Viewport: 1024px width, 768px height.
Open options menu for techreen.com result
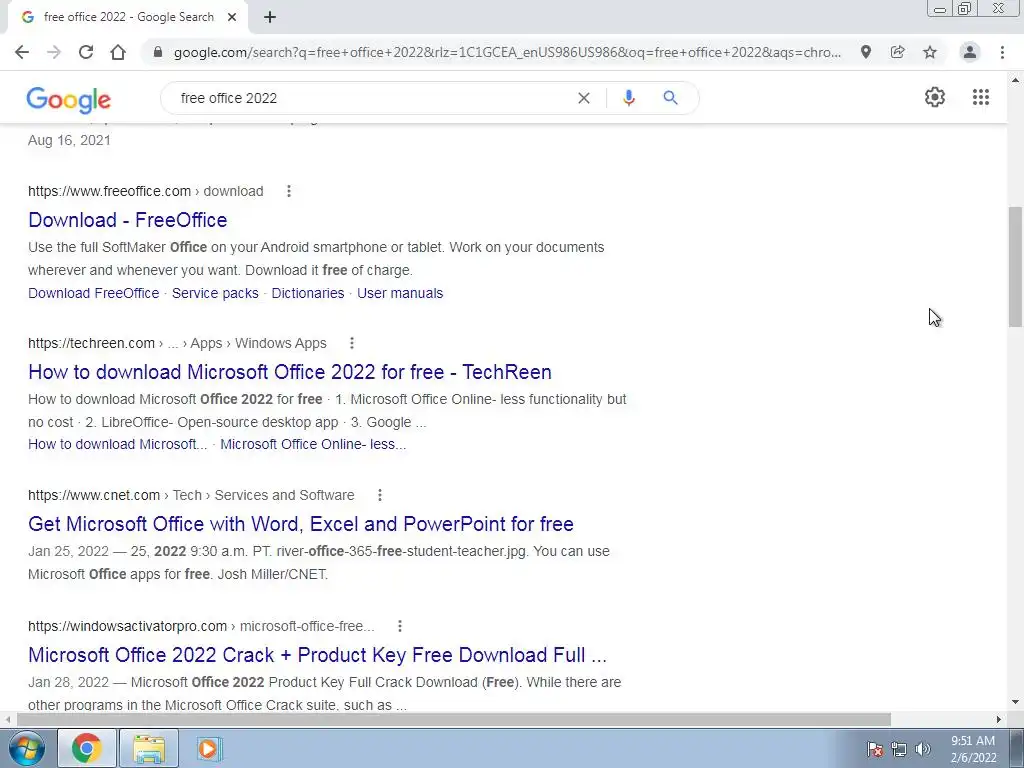pos(351,343)
